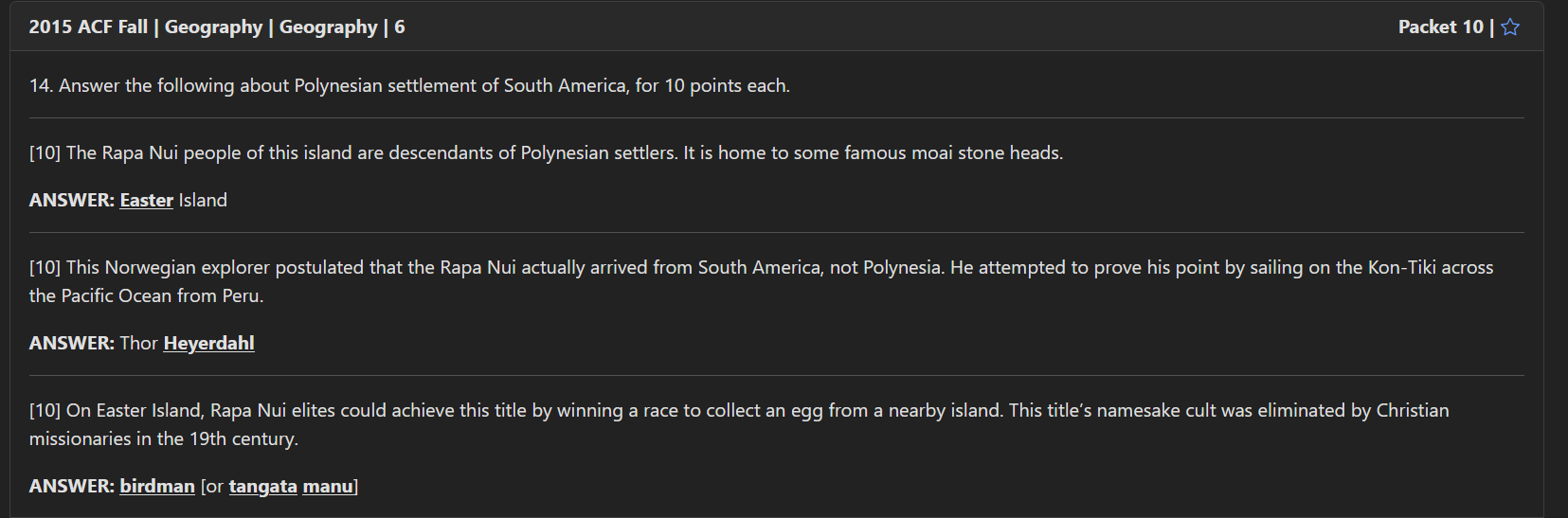Click the underlined Easter answer word
1568x518 pixels.
146,201
